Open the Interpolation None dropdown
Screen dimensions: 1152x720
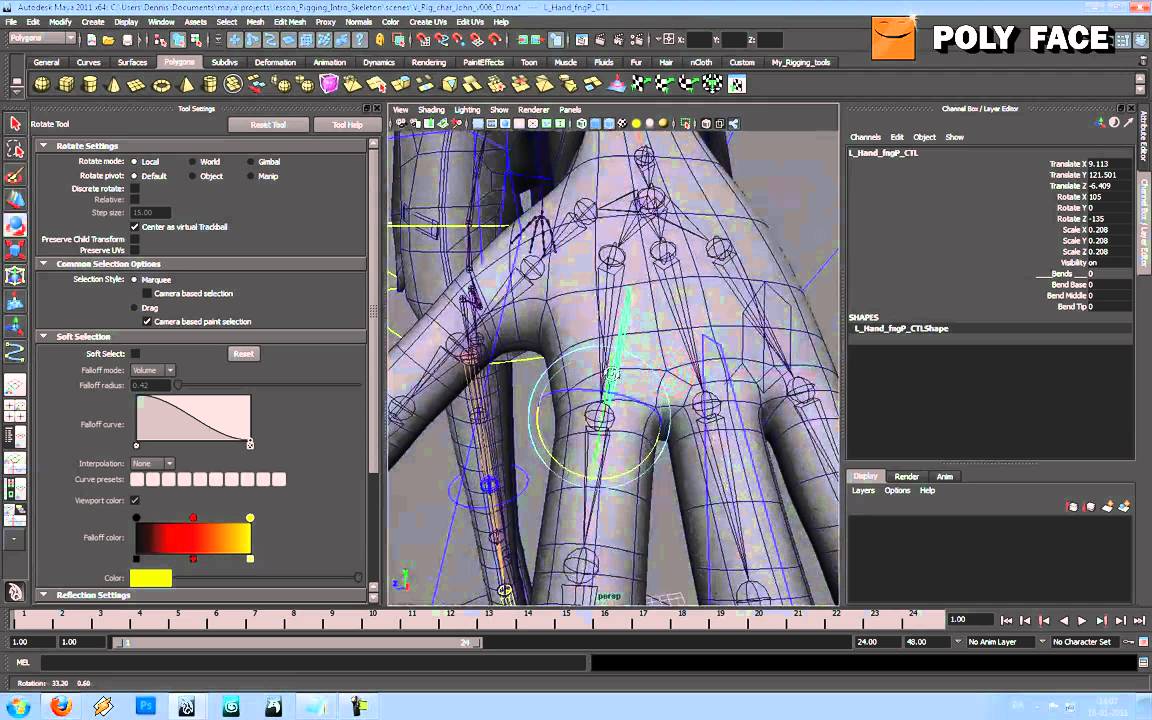pos(154,464)
